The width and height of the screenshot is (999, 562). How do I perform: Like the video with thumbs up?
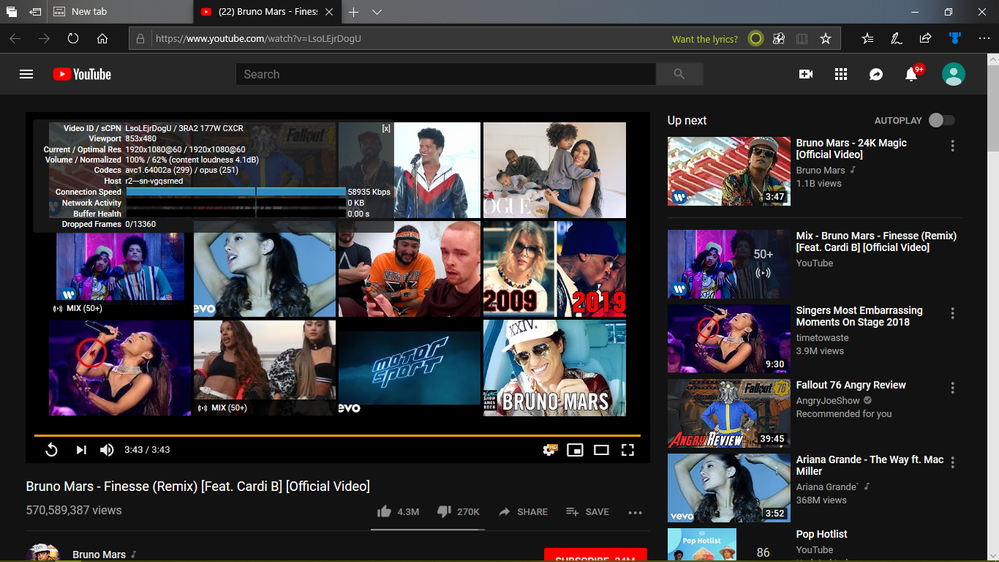[398, 512]
